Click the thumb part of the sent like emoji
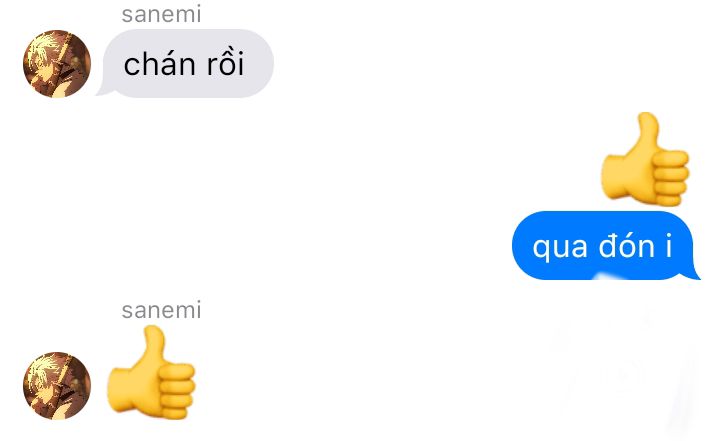Screen dimensions: 718x441 [643, 135]
